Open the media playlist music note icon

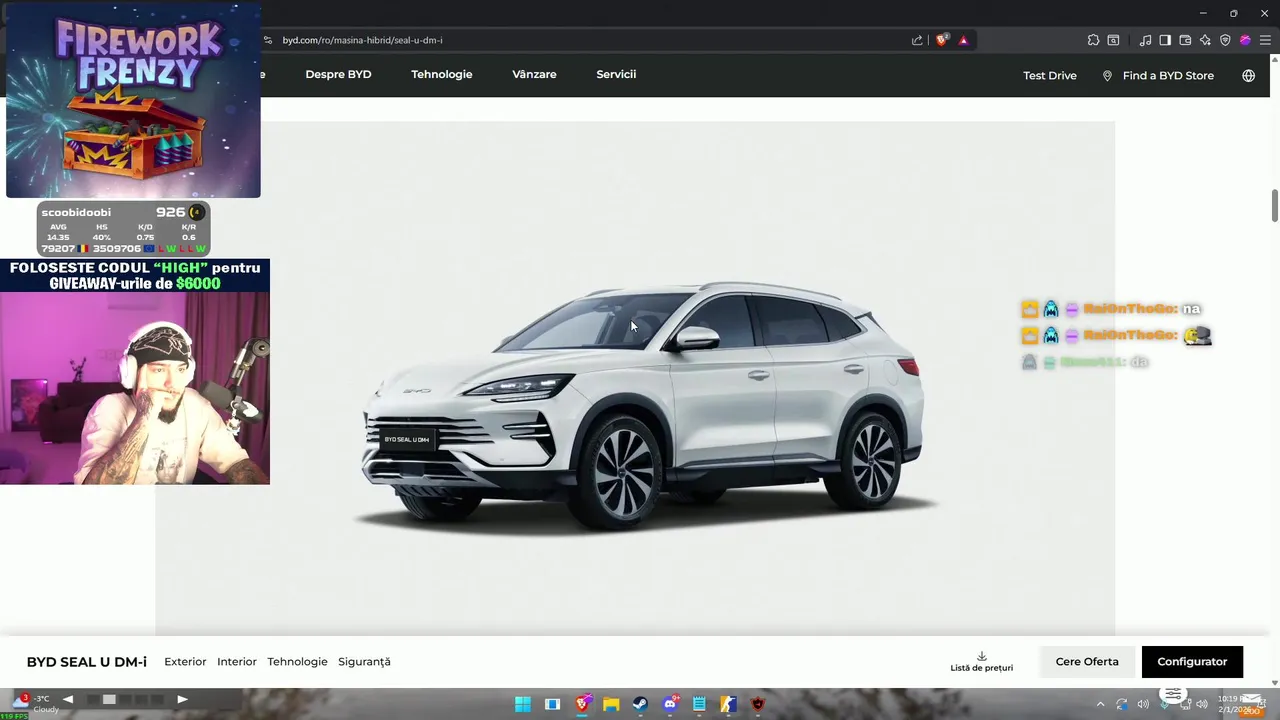(x=1145, y=40)
